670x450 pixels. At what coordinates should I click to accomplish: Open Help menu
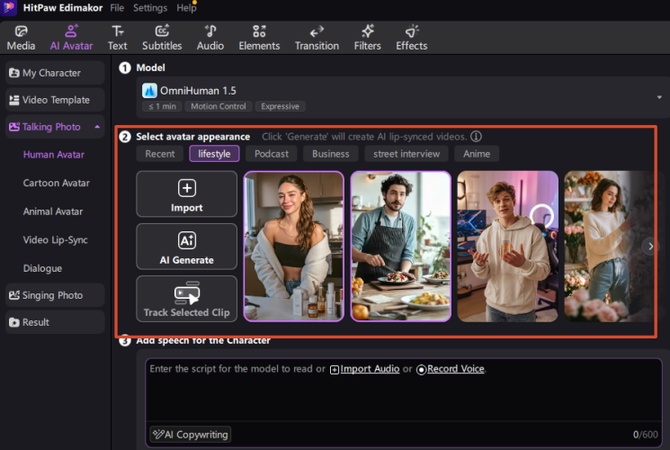click(186, 8)
